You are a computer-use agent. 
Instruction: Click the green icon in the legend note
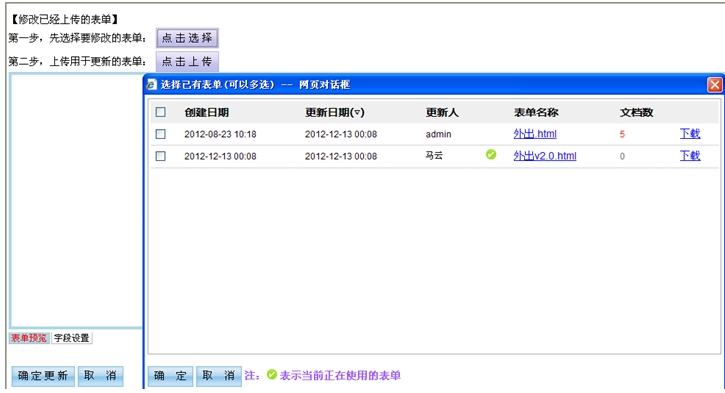[x=272, y=375]
